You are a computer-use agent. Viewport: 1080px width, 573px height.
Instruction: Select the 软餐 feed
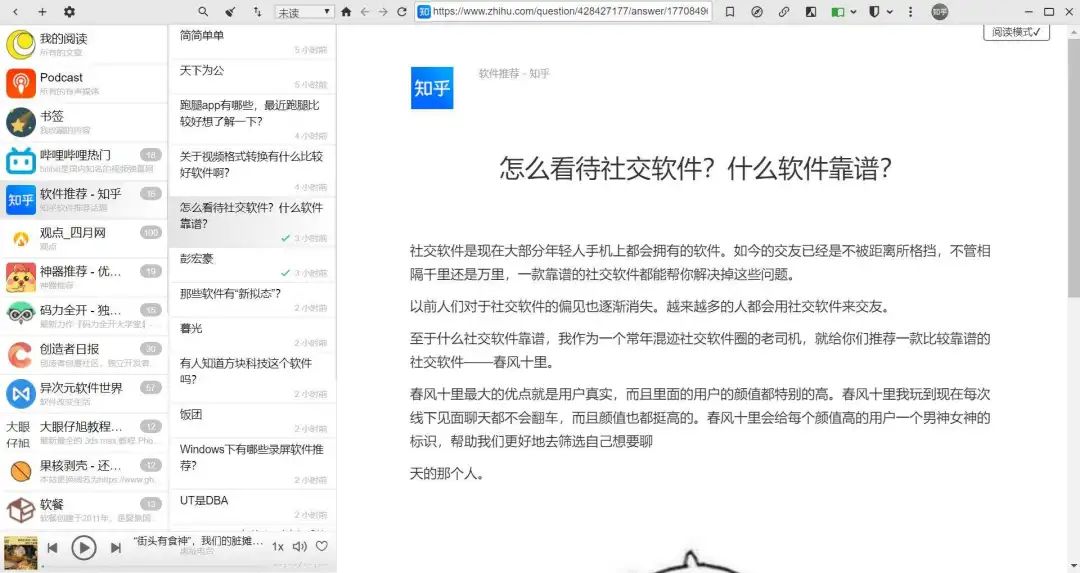click(84, 510)
